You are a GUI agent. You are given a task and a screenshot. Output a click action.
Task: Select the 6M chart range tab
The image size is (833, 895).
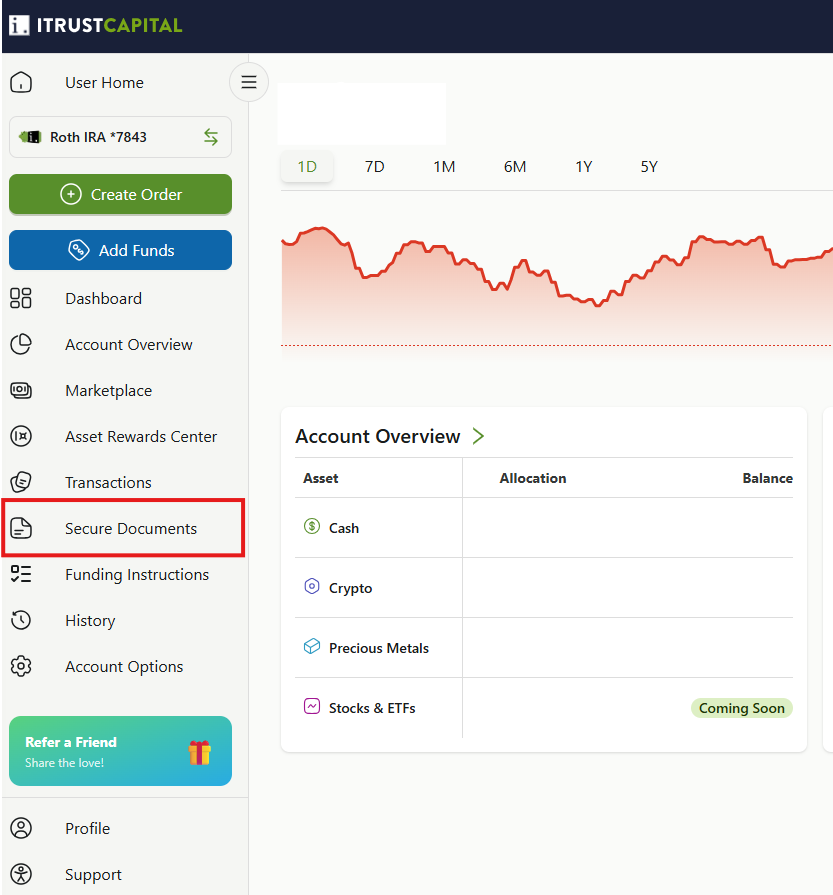click(515, 167)
